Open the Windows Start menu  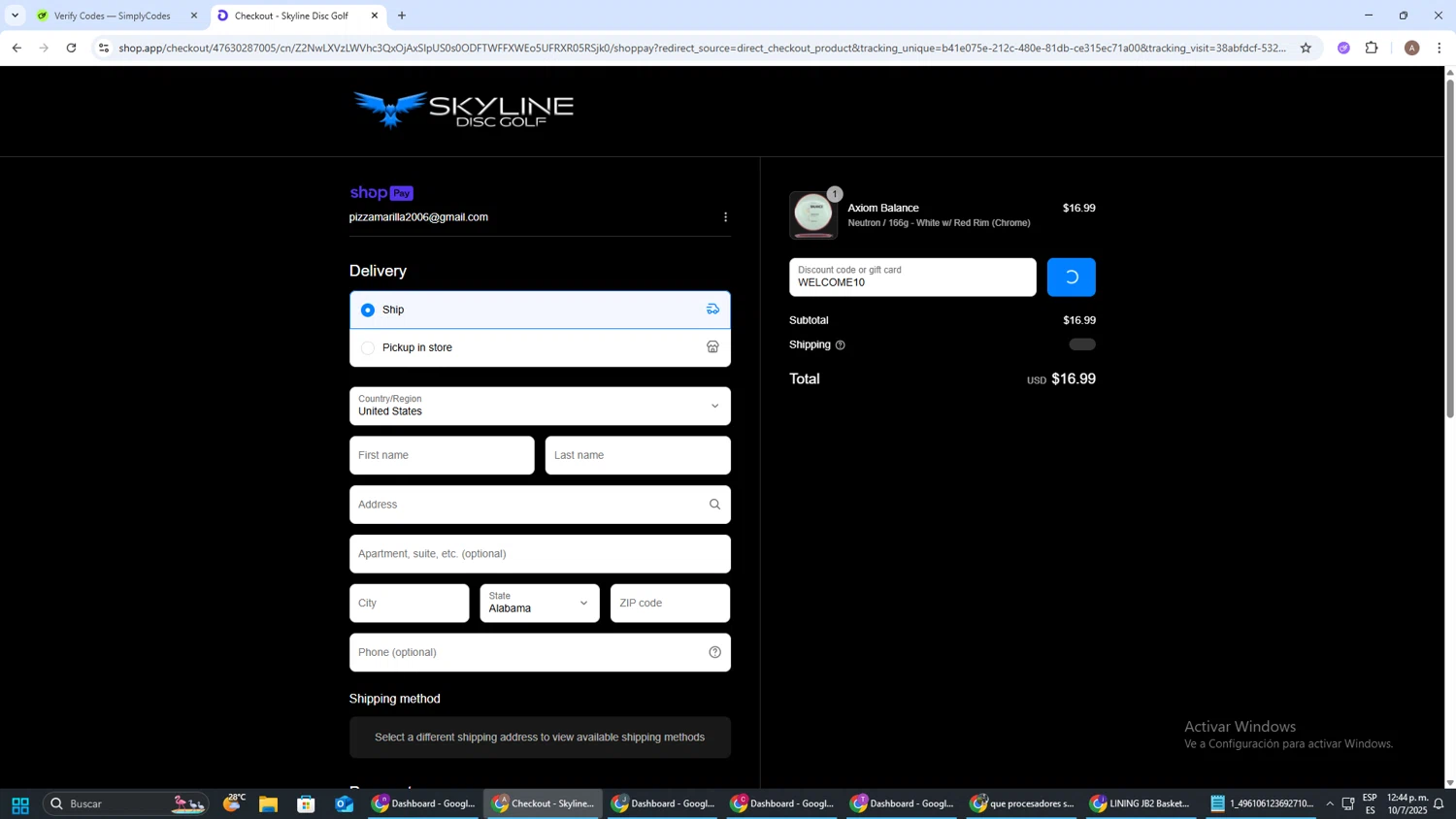[x=19, y=804]
